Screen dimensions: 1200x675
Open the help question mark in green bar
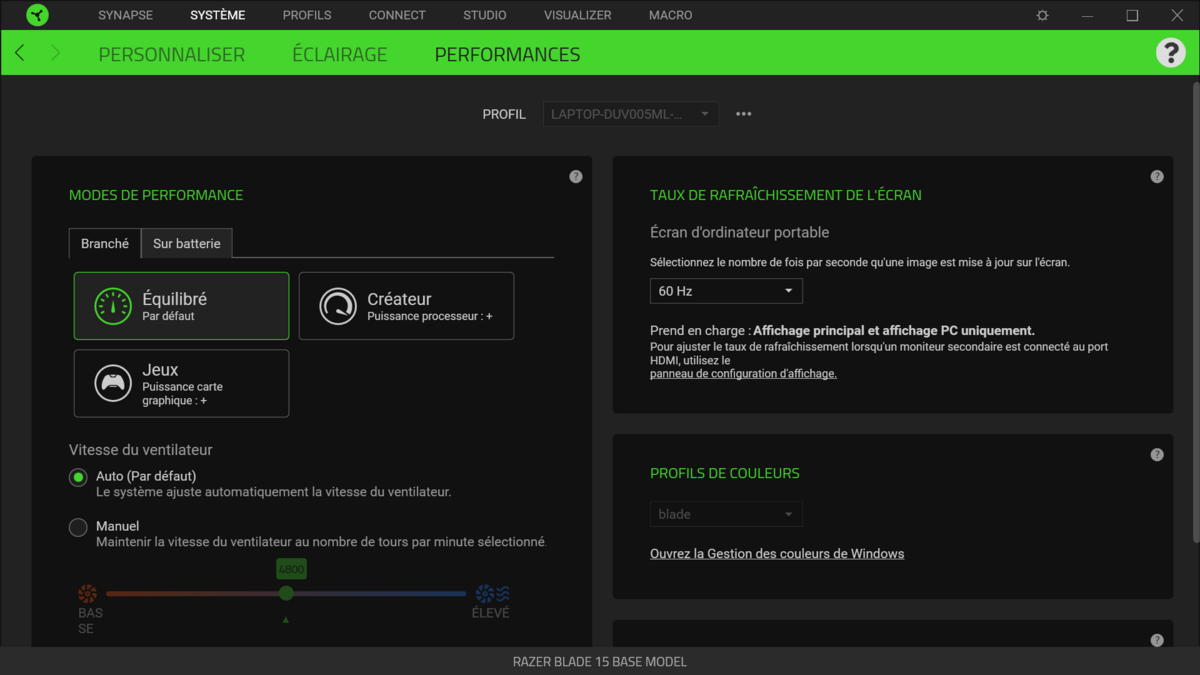1170,53
